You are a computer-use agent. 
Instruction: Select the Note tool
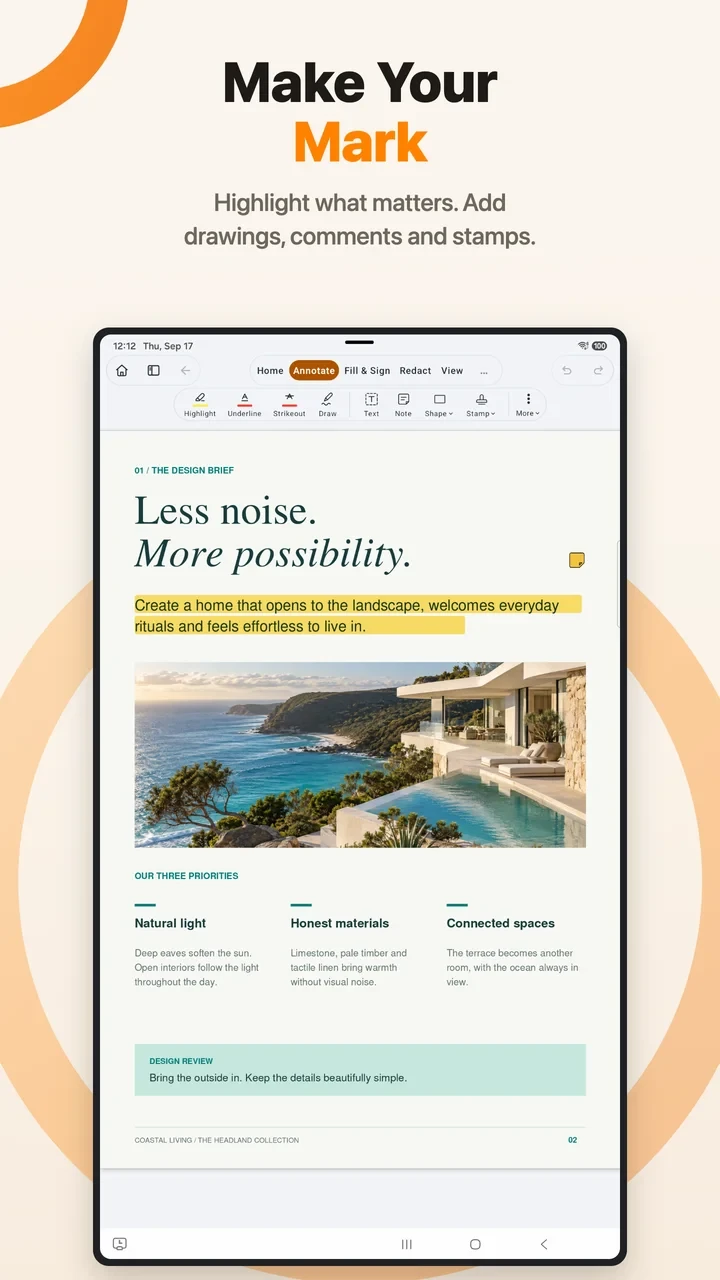tap(403, 404)
